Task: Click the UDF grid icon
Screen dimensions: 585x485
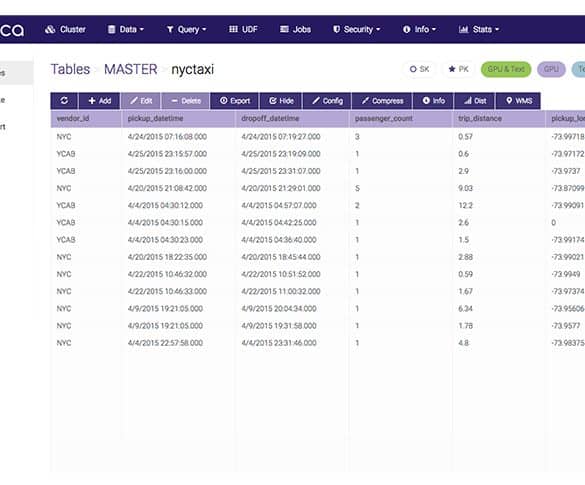Action: pyautogui.click(x=233, y=29)
